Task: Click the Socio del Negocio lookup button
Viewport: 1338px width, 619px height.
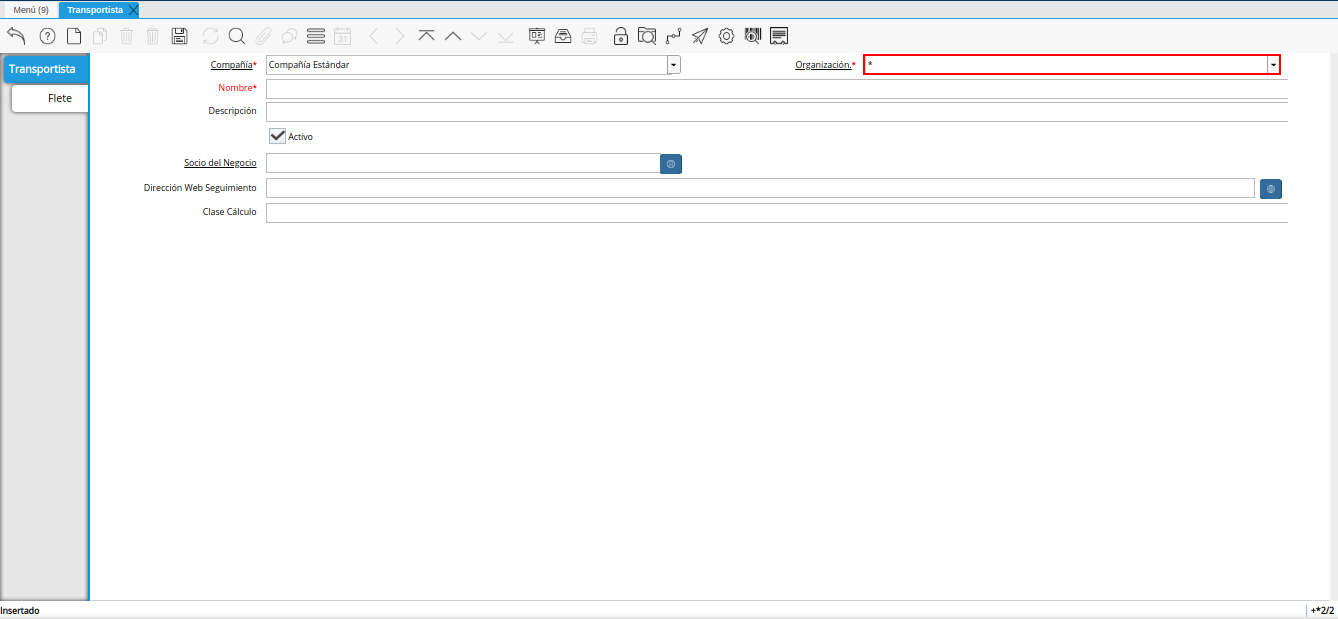Action: point(671,163)
